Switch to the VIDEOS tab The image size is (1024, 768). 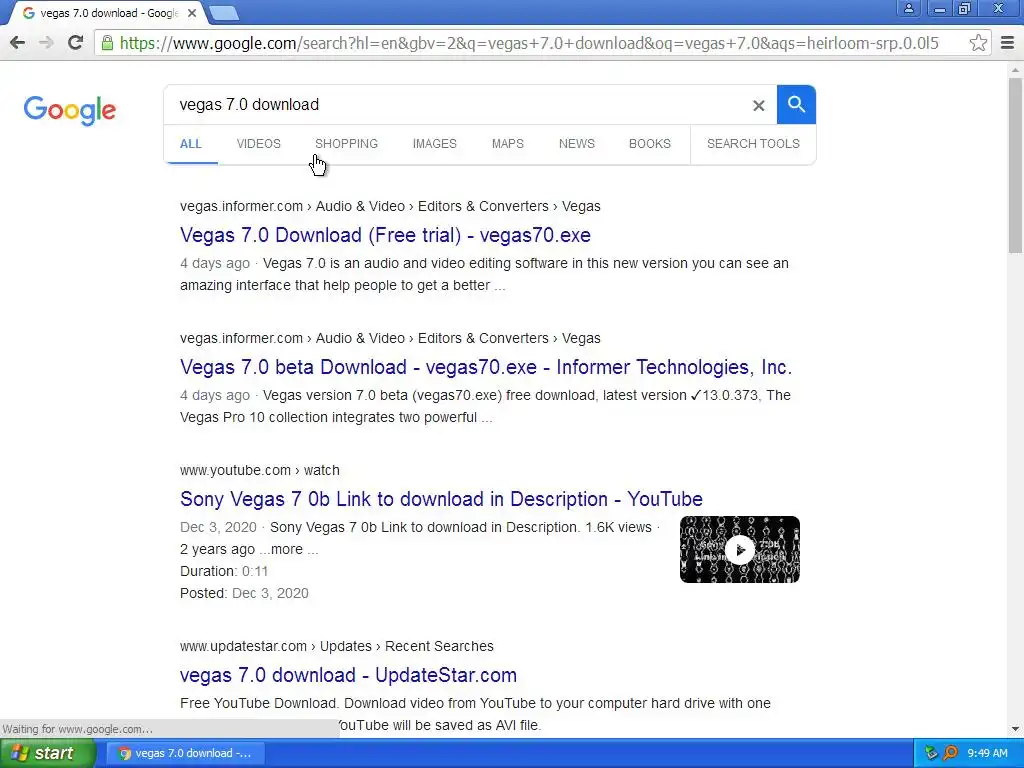coord(259,144)
